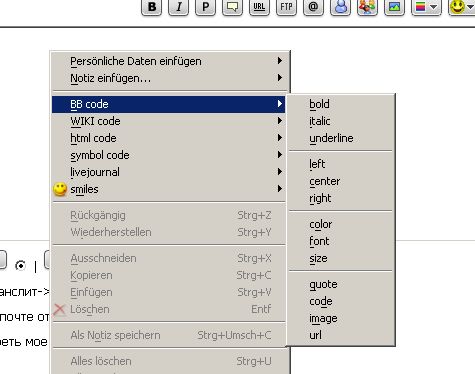
Task: Click the P paragraph toolbar button
Action: pyautogui.click(x=206, y=7)
